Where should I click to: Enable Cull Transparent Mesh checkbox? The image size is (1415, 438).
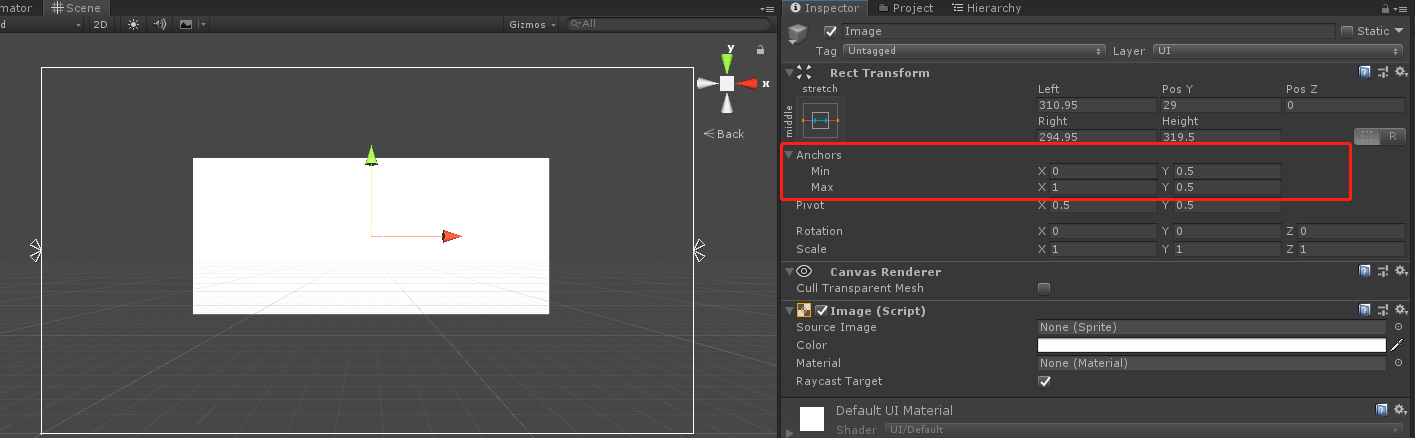(1044, 289)
